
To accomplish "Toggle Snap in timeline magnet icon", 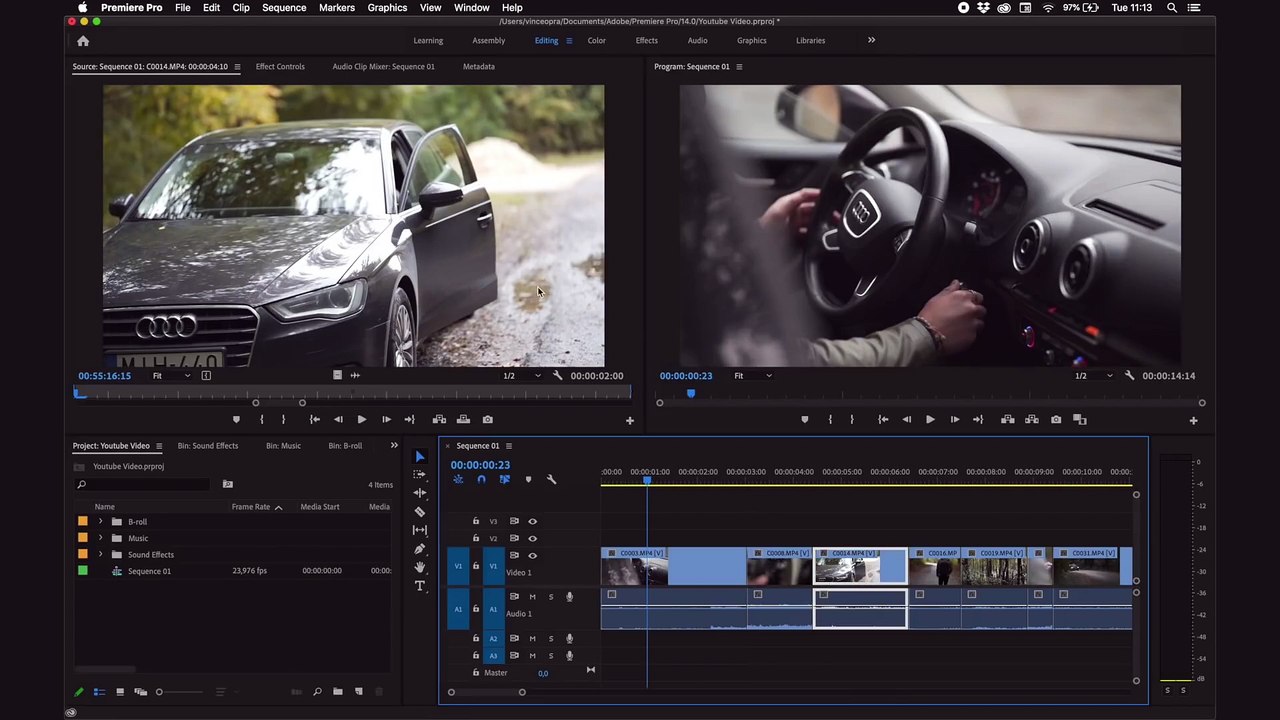I will [x=481, y=479].
